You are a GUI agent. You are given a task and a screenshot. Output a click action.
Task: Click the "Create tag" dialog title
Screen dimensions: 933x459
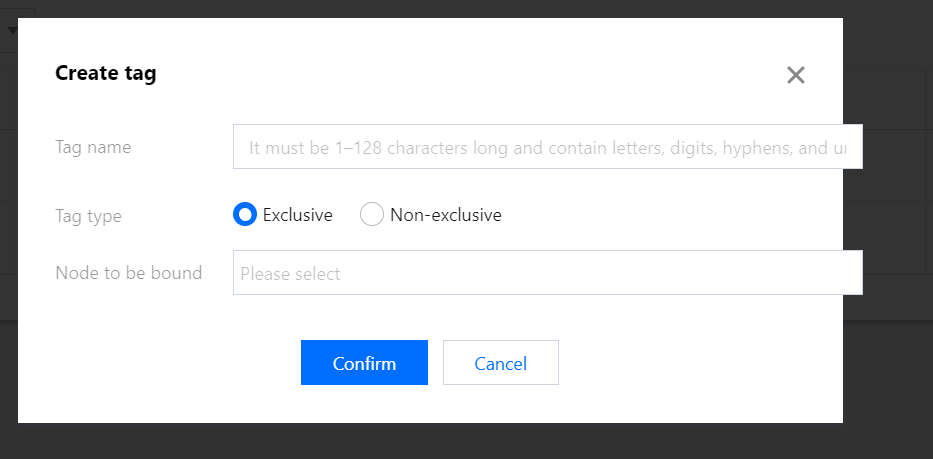coord(105,73)
